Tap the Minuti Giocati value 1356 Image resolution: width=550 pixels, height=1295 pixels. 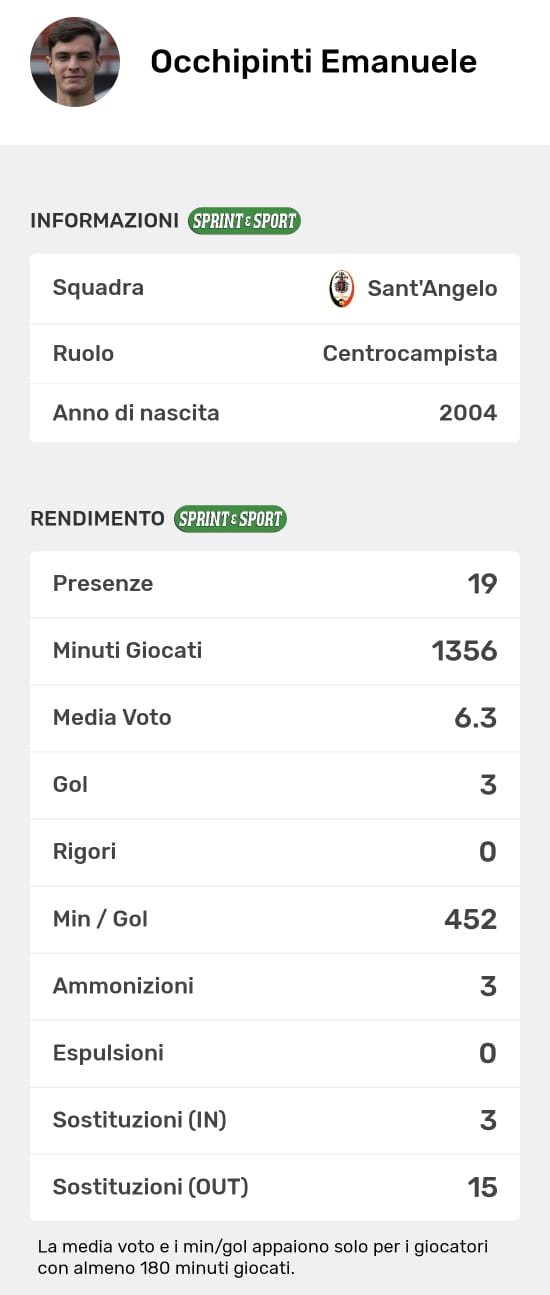464,651
